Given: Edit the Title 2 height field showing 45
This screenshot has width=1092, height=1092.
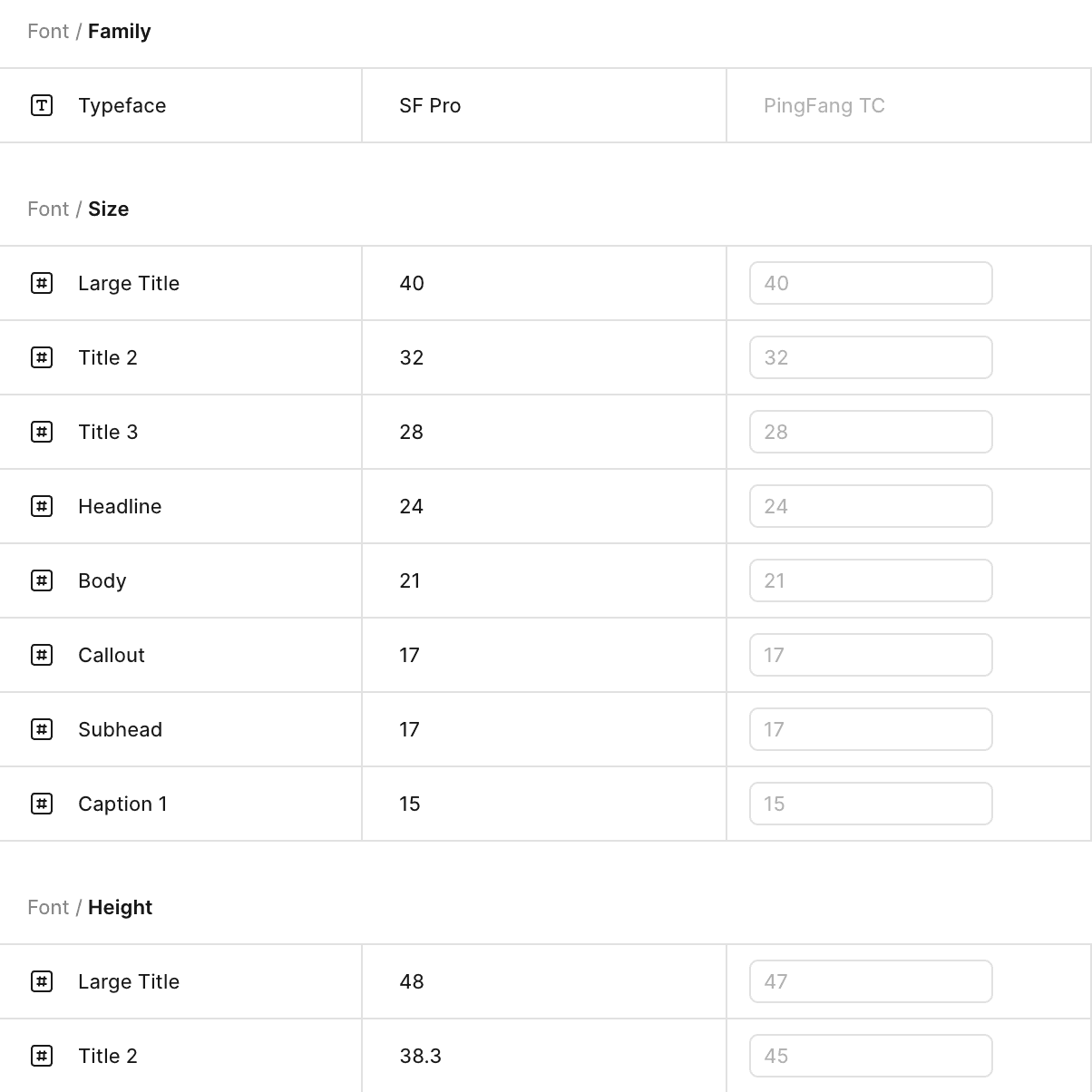Looking at the screenshot, I should click(x=871, y=1056).
